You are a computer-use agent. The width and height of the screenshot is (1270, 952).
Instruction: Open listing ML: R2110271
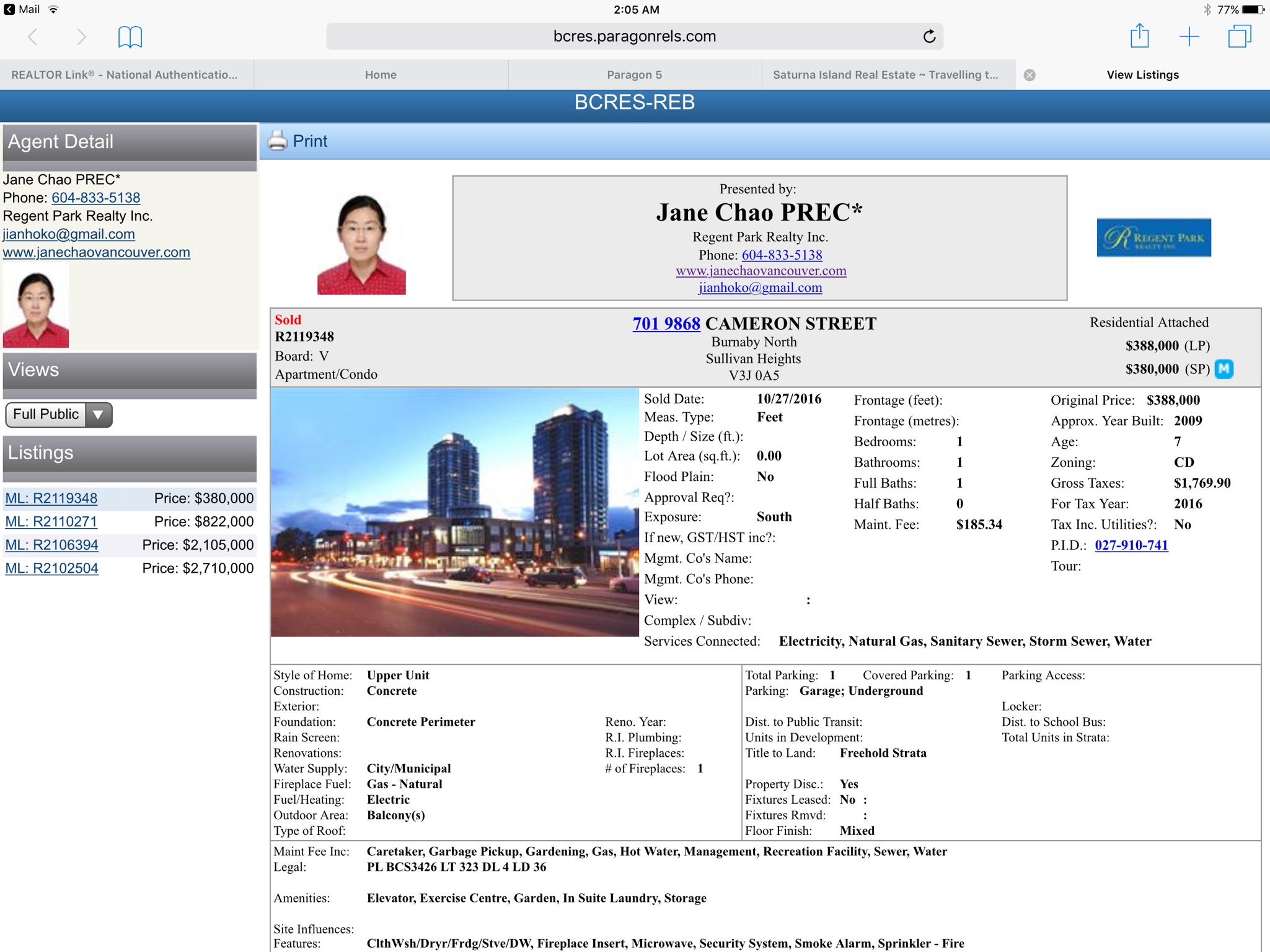pos(51,522)
